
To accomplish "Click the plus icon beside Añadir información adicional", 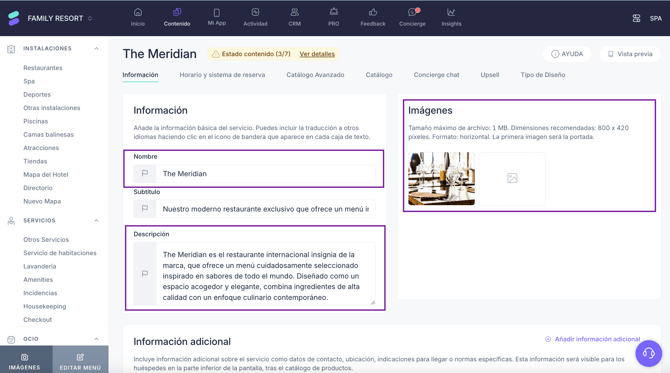I will [548, 339].
